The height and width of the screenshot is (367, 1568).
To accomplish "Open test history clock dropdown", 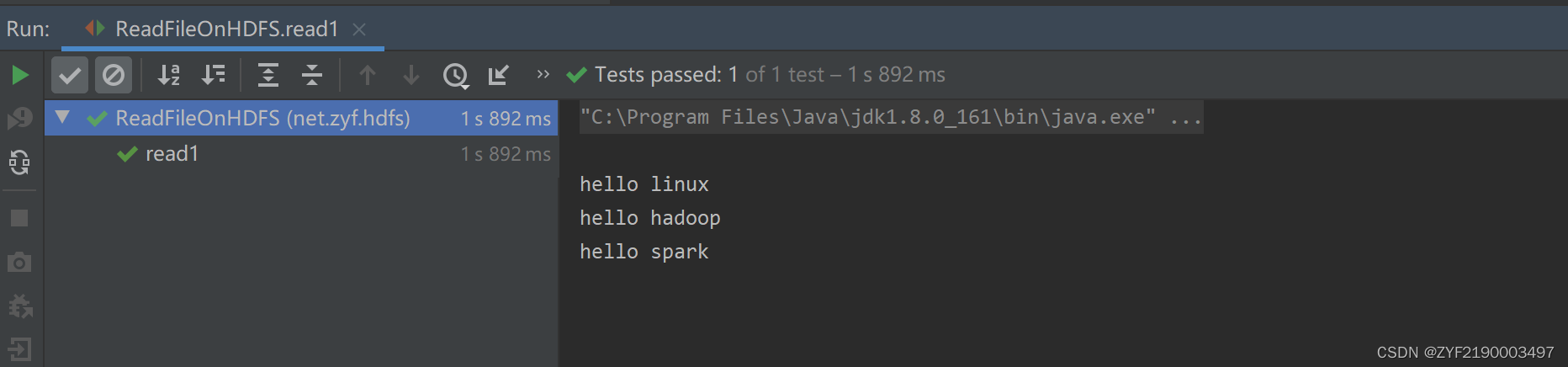I will click(456, 76).
